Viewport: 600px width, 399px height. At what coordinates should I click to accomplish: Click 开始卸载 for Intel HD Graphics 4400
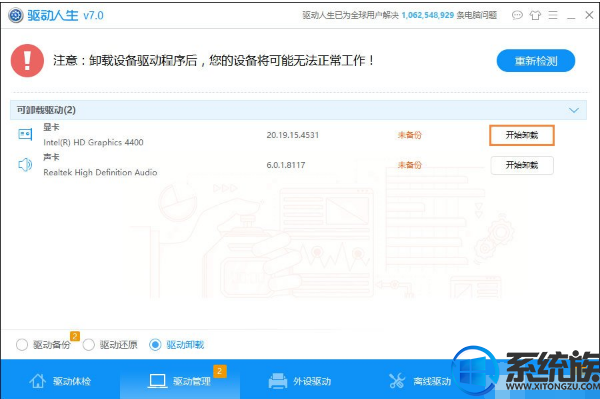tap(522, 135)
